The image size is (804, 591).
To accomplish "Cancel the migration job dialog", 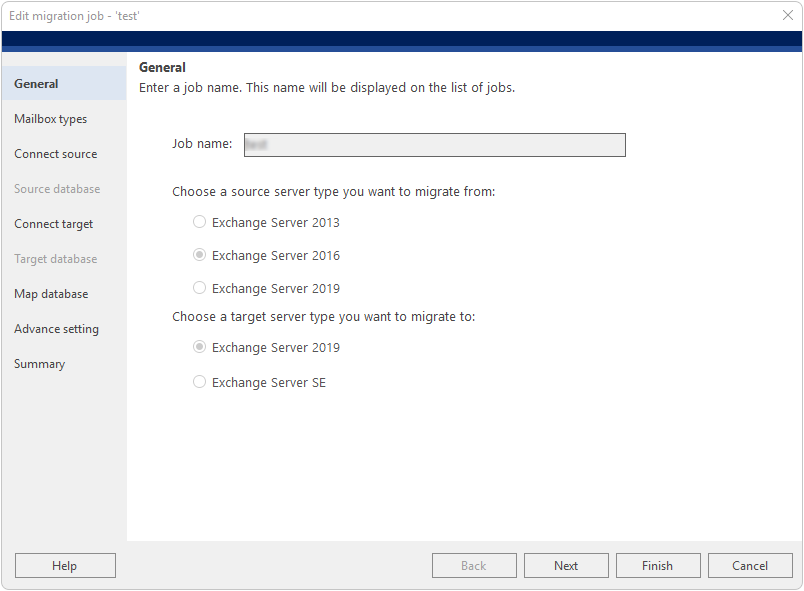I will 750,565.
